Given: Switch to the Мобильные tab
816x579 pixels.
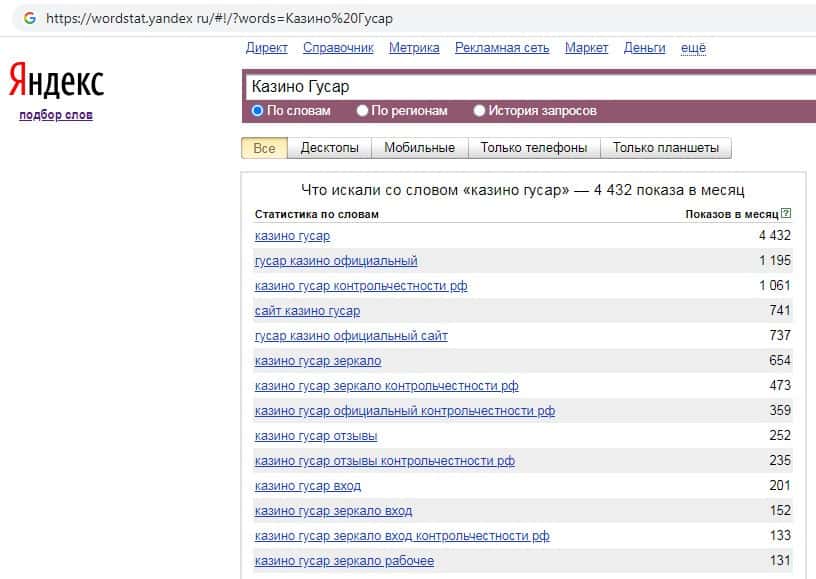Looking at the screenshot, I should click(419, 148).
